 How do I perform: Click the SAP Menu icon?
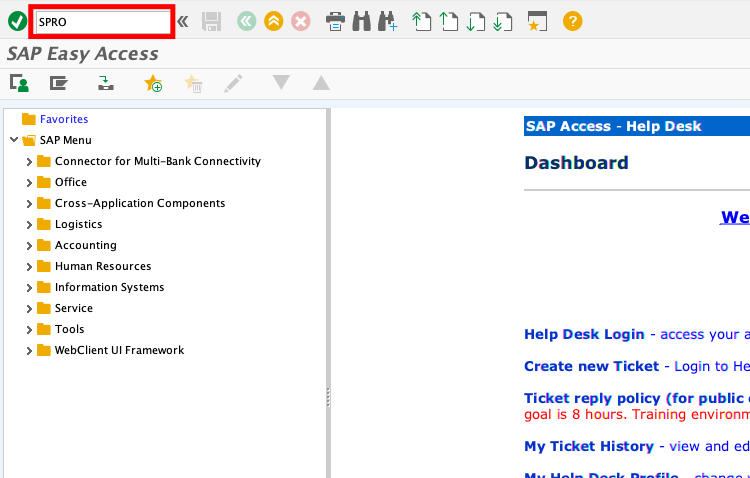point(59,83)
